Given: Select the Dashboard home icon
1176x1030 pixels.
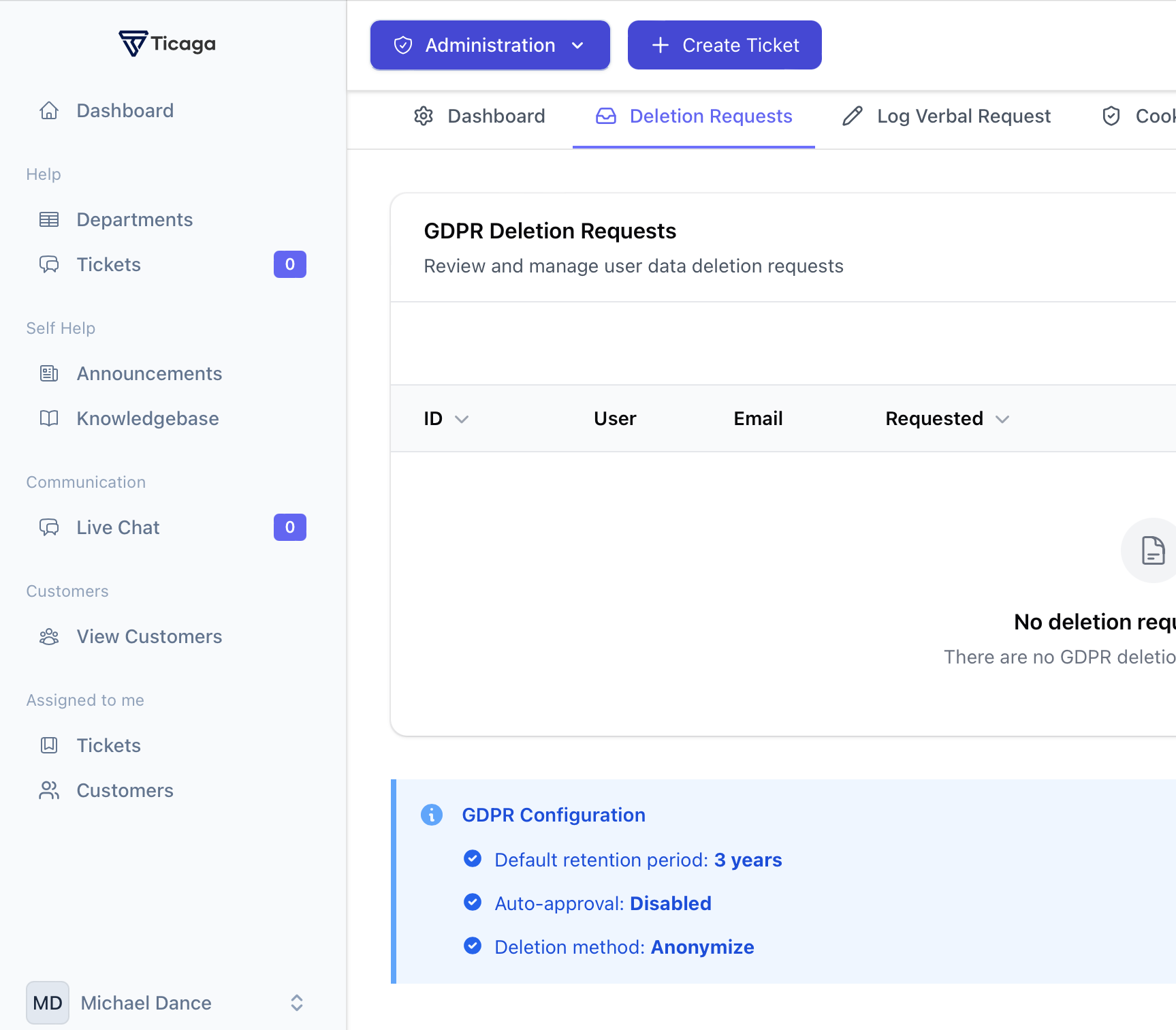Looking at the screenshot, I should click(x=48, y=110).
